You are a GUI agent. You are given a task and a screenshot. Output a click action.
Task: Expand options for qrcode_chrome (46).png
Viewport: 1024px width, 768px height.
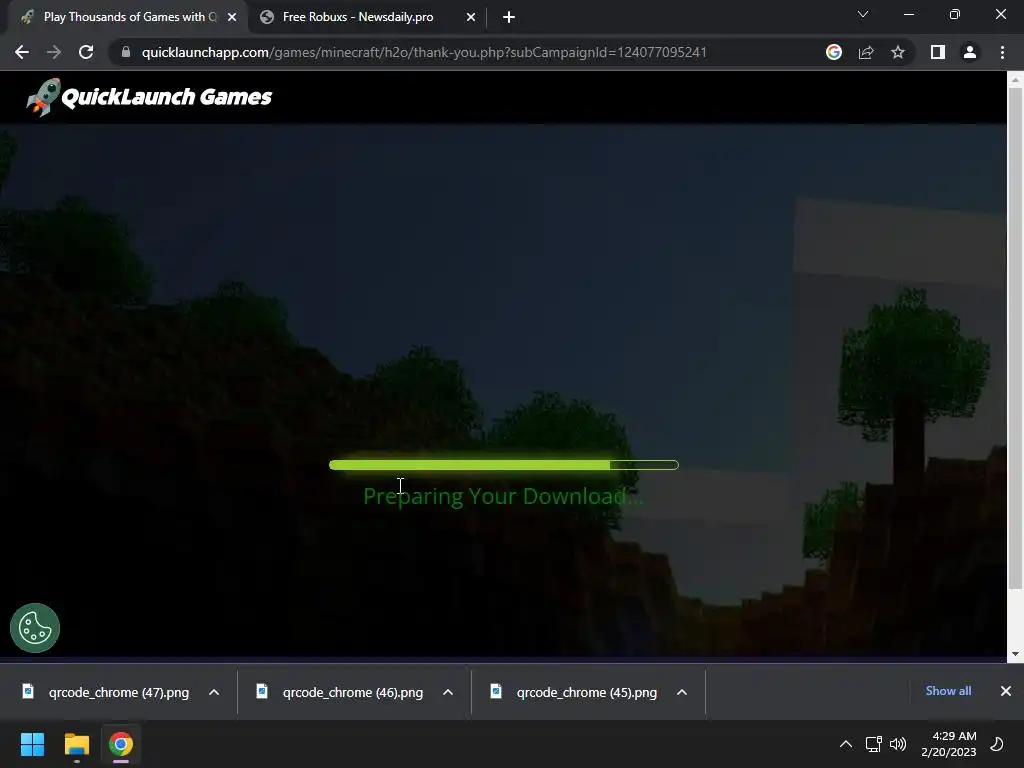(x=447, y=692)
